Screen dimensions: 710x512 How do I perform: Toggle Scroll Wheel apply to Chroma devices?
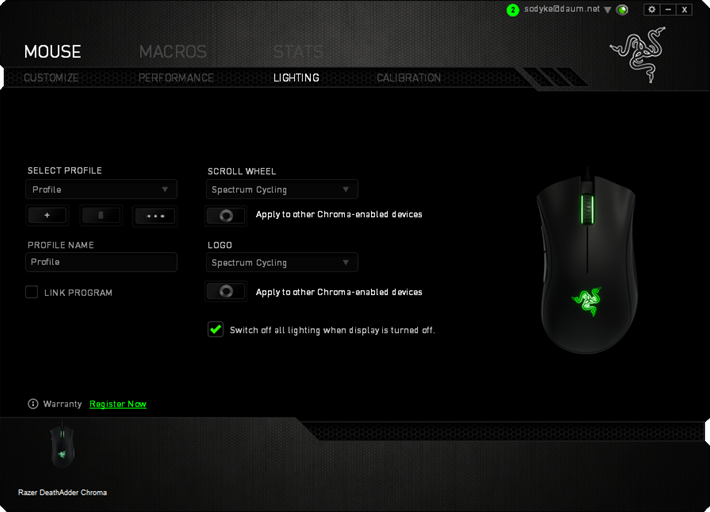tap(226, 215)
